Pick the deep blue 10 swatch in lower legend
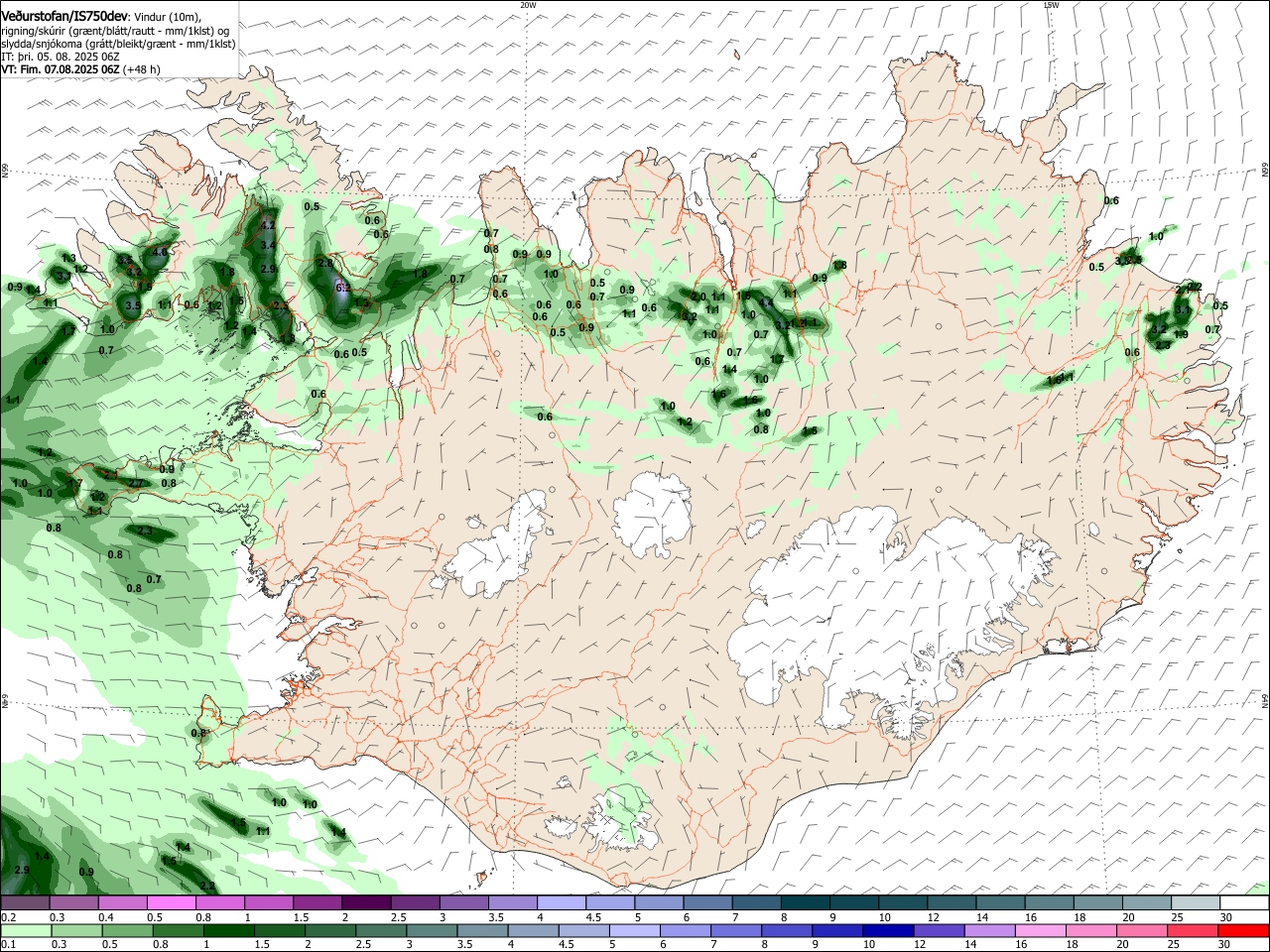The image size is (1270, 952). point(888,931)
